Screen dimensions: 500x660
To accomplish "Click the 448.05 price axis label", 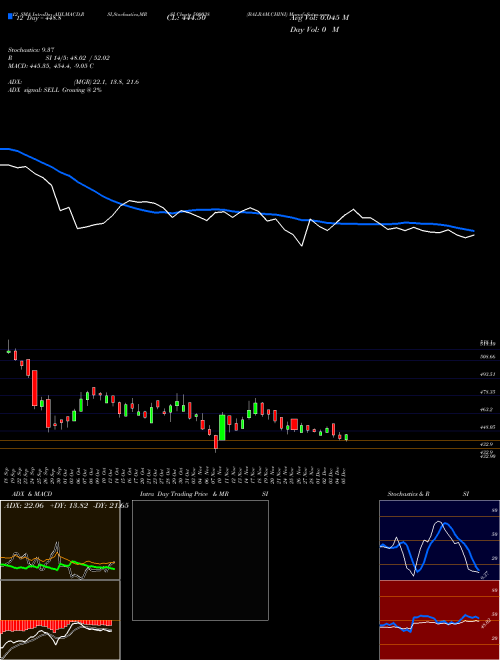I will 487,427.
